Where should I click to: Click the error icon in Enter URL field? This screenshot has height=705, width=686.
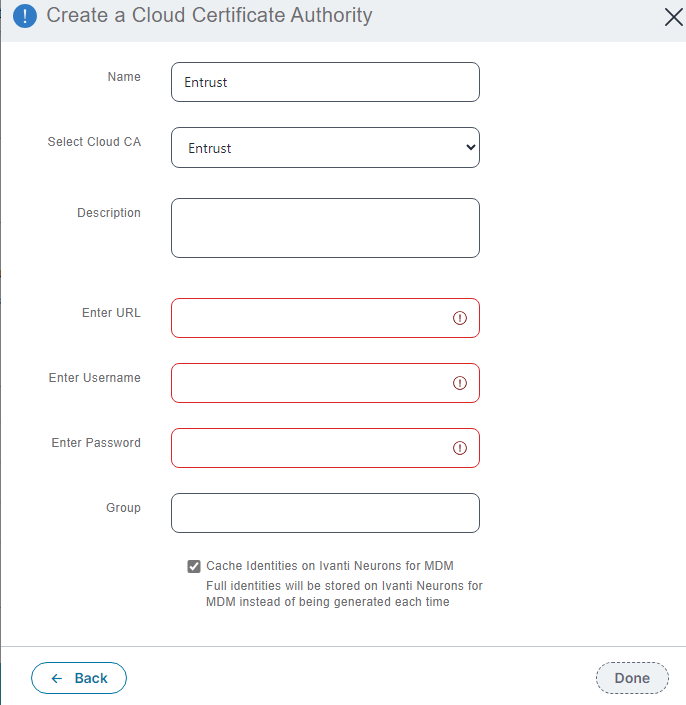tap(460, 318)
